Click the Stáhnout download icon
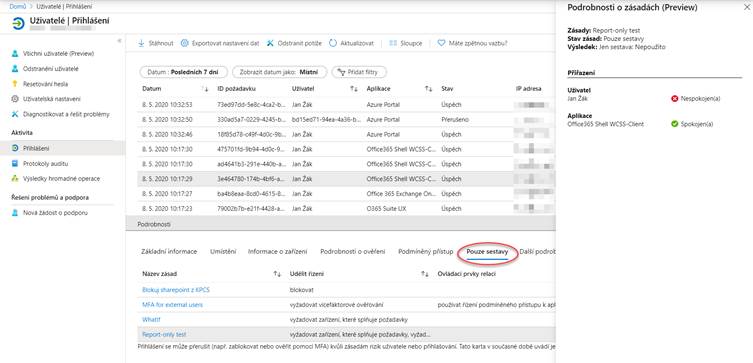This screenshot has height=363, width=753. (141, 43)
